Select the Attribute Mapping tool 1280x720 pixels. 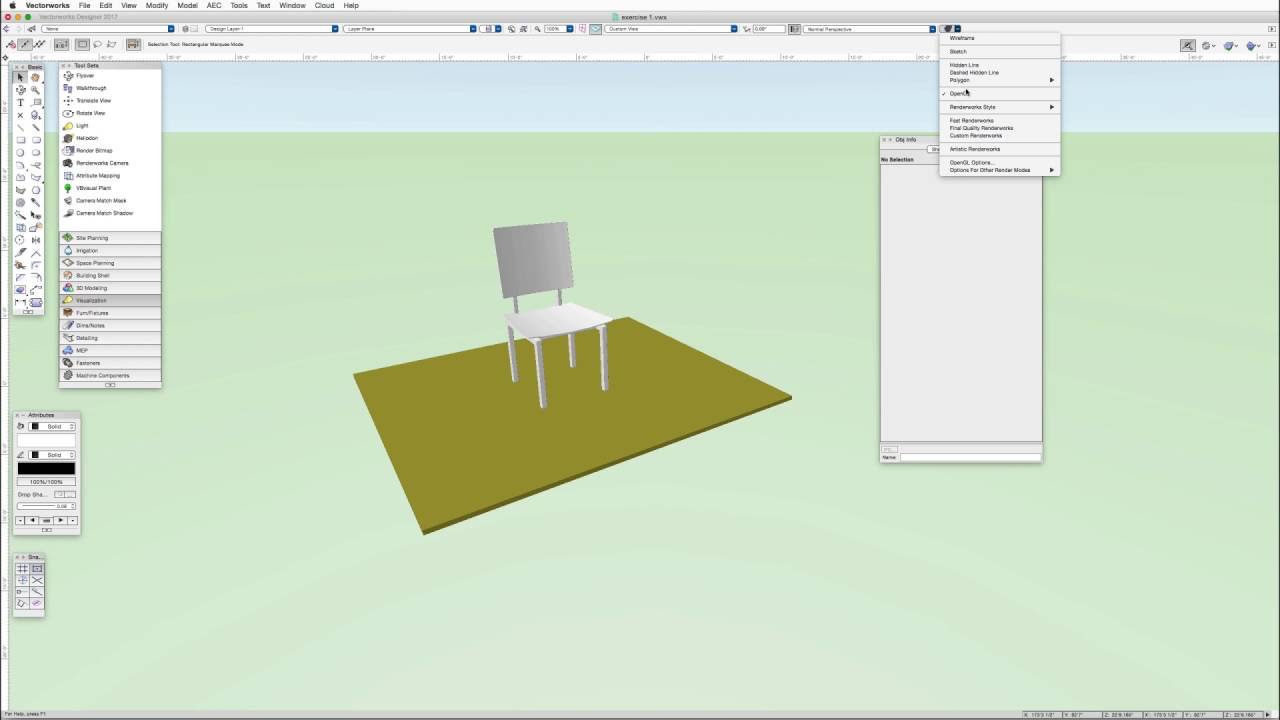tap(110, 176)
